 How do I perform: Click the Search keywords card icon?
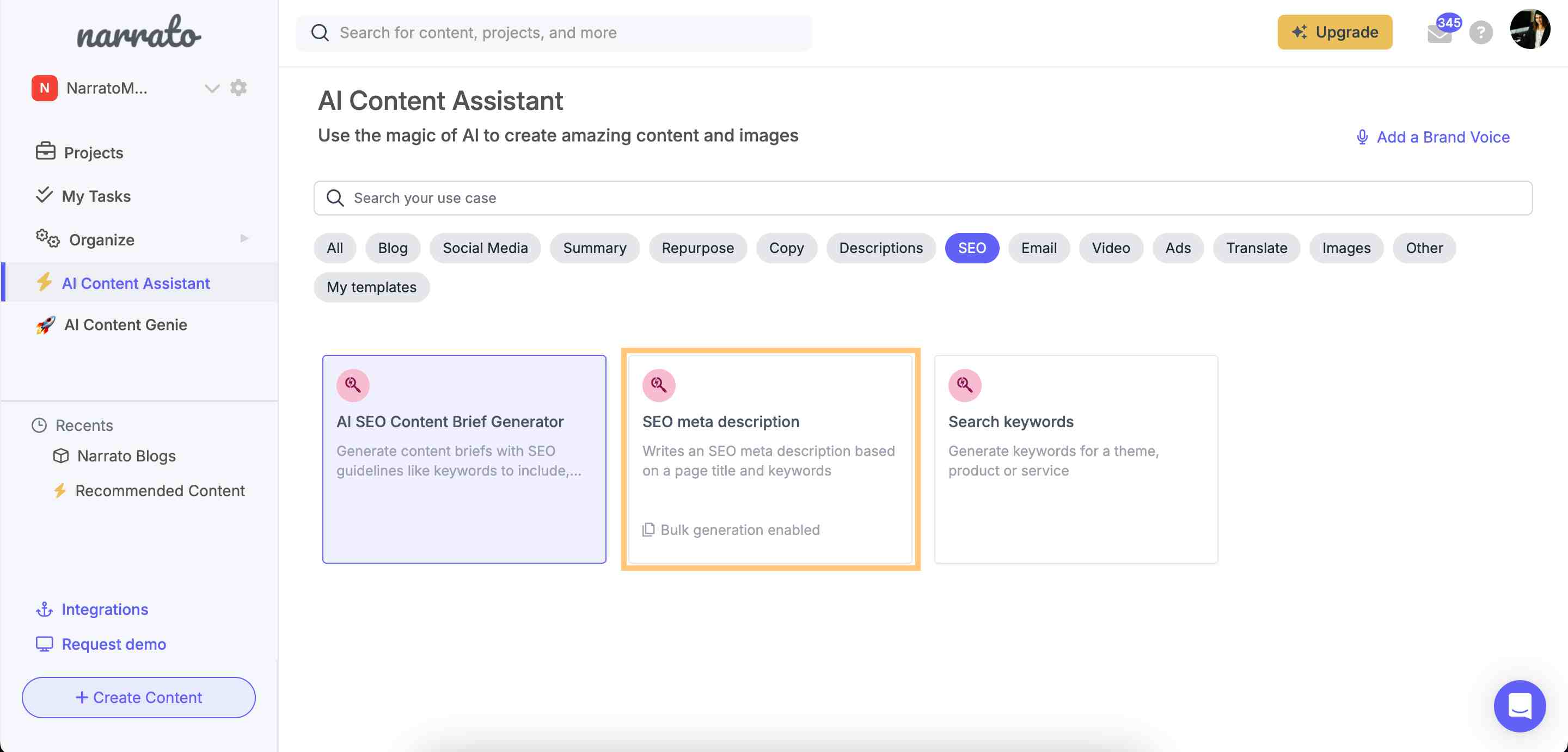coord(965,385)
